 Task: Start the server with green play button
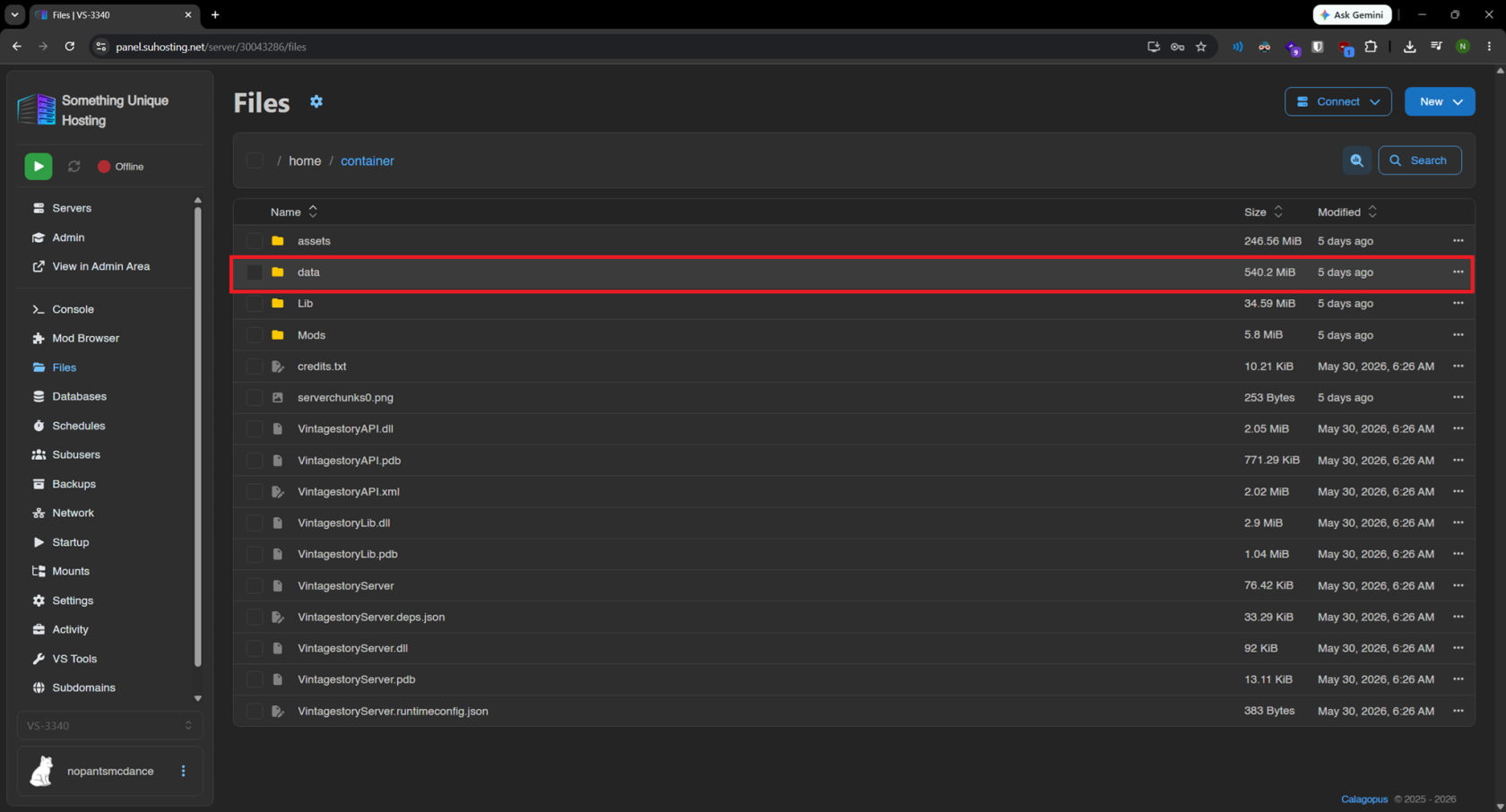(39, 167)
